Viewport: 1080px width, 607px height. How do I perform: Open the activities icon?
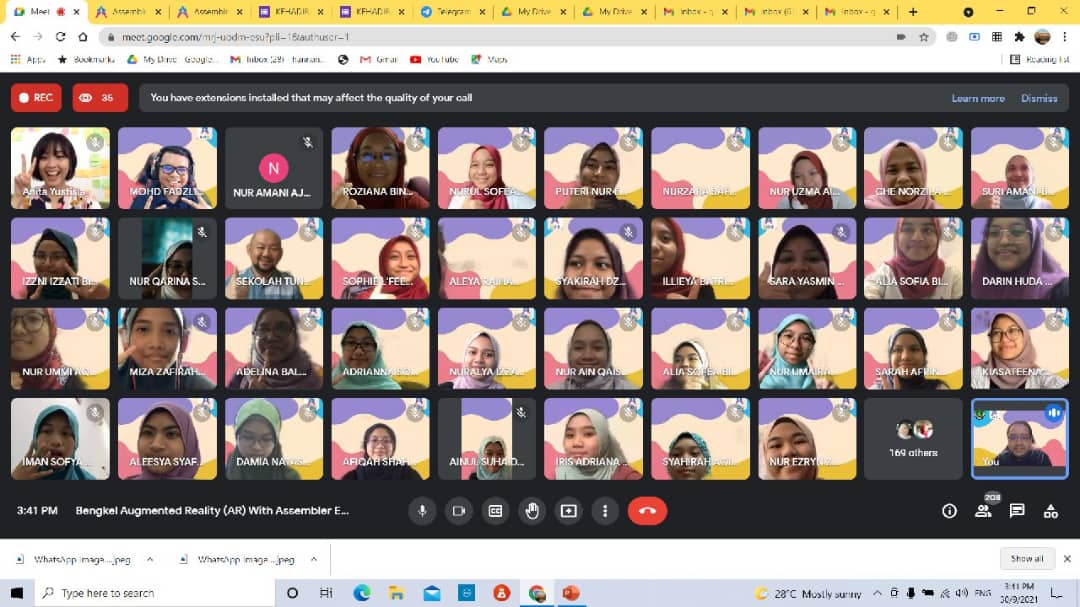[1050, 511]
